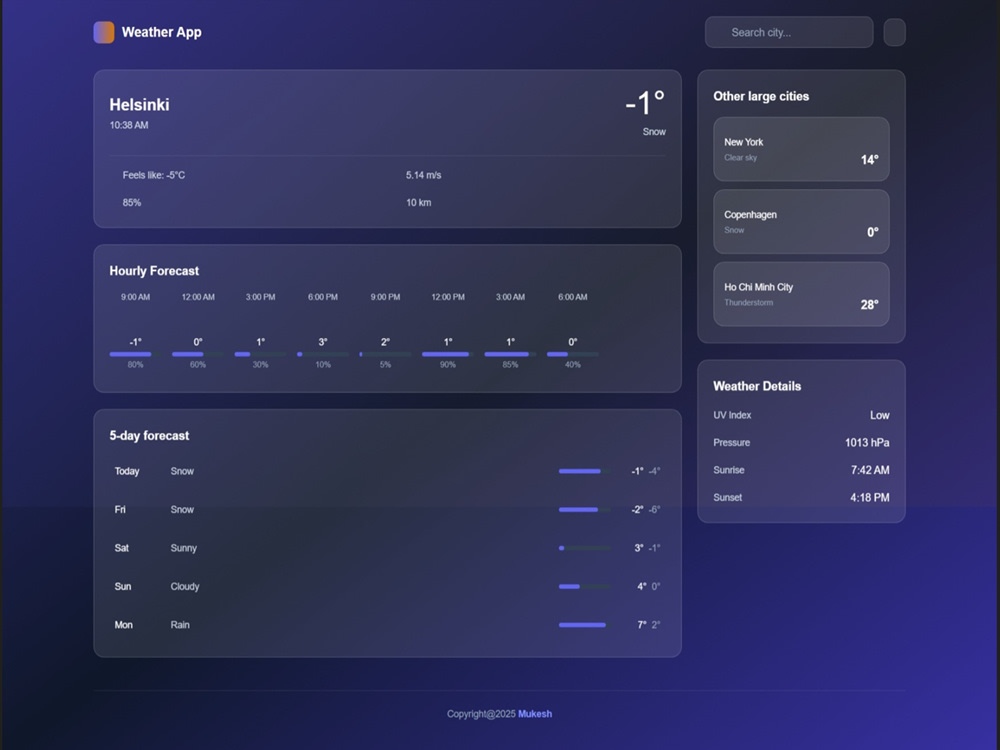The image size is (1000, 750).
Task: Click the temperature bar in Sun row
Action: 585,586
